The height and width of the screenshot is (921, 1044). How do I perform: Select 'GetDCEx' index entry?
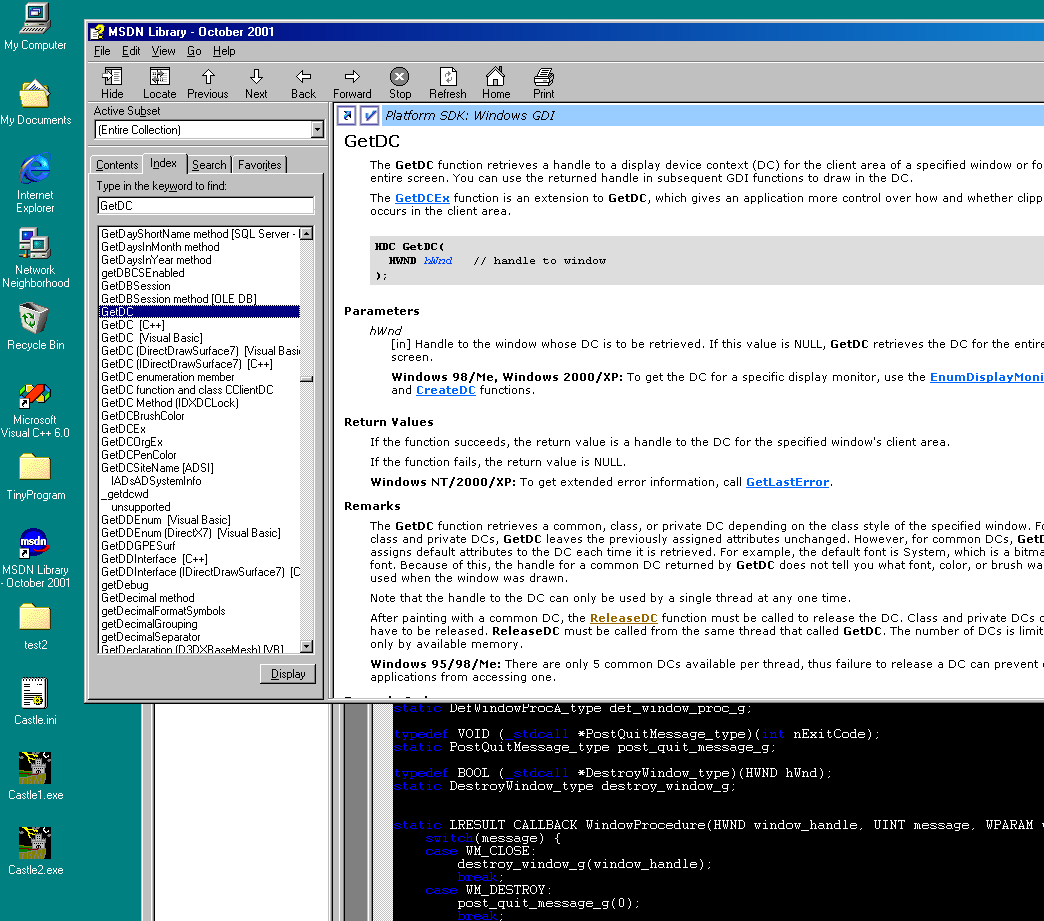coord(123,429)
